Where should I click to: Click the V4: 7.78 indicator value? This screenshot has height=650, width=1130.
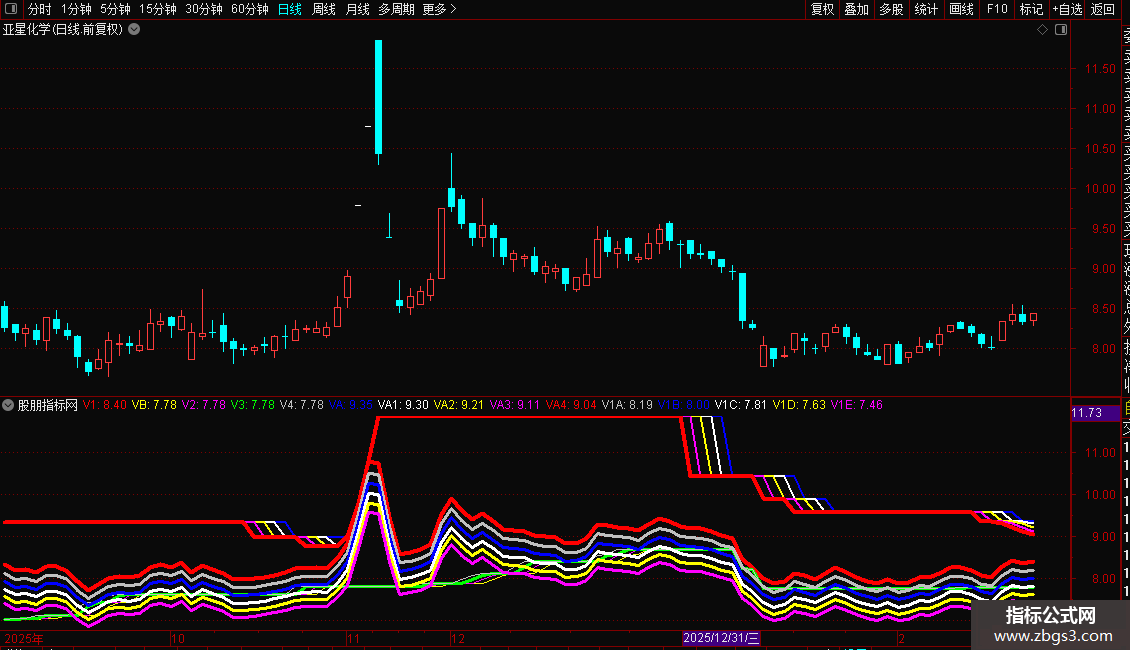point(302,405)
